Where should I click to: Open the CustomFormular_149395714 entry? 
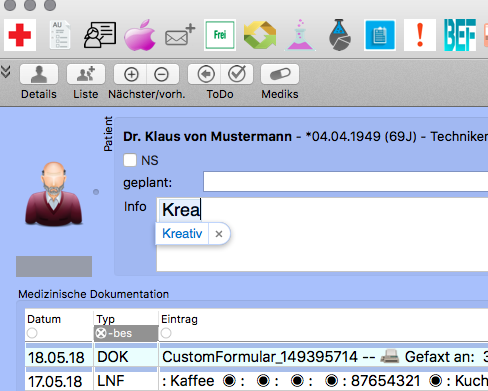coord(260,357)
